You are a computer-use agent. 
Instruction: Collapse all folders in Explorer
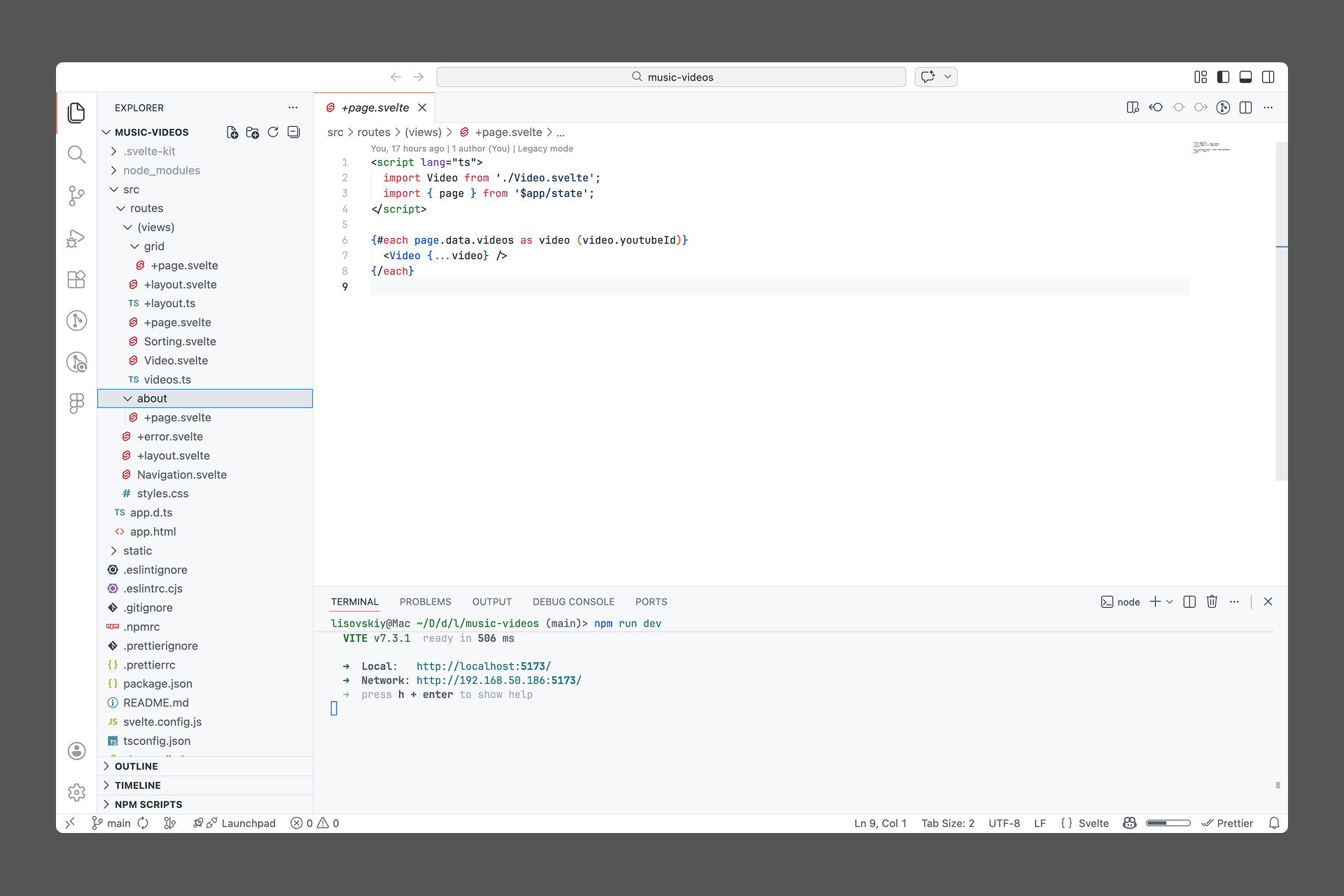click(294, 132)
